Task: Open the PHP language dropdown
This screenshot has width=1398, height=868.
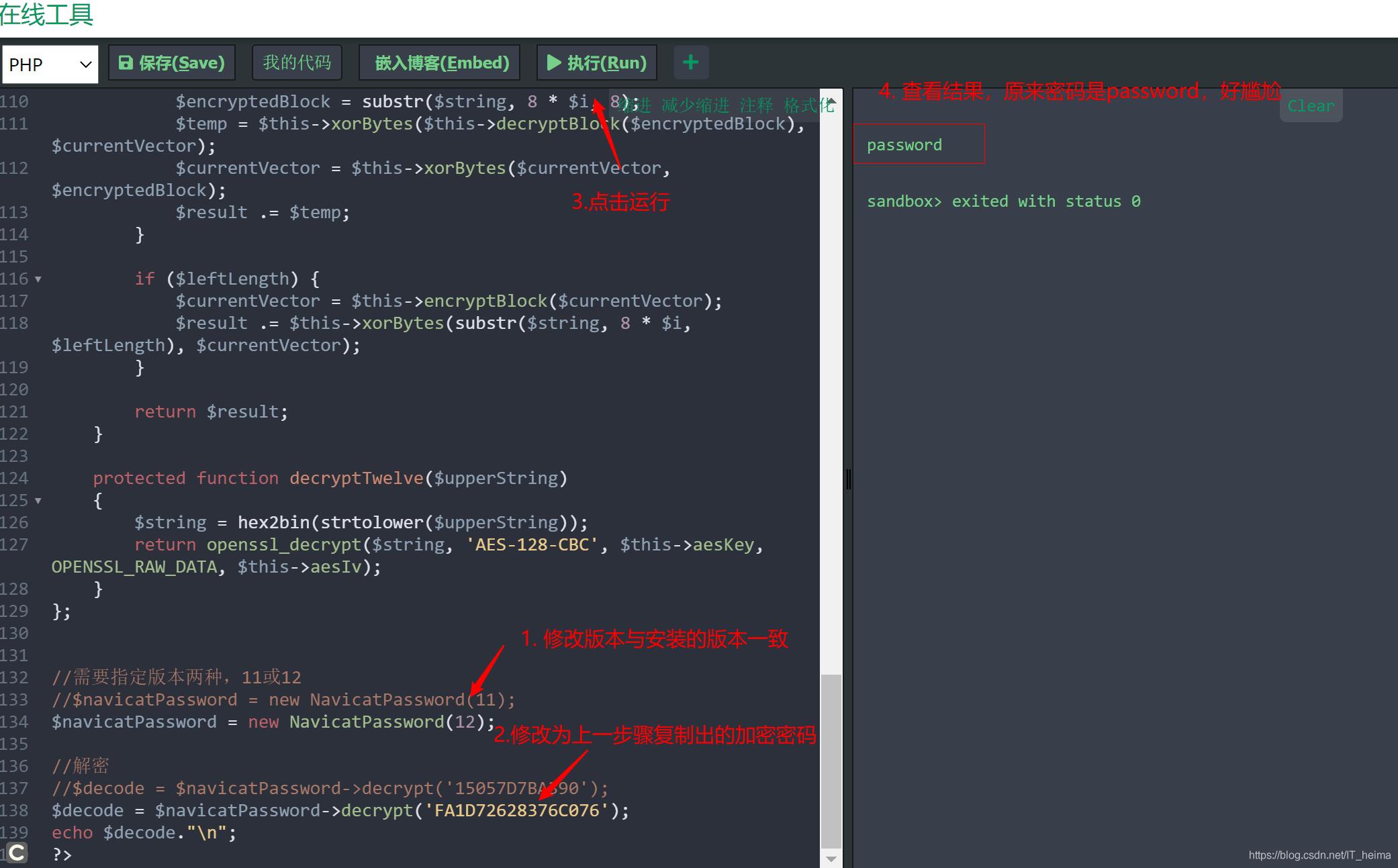Action: [50, 64]
